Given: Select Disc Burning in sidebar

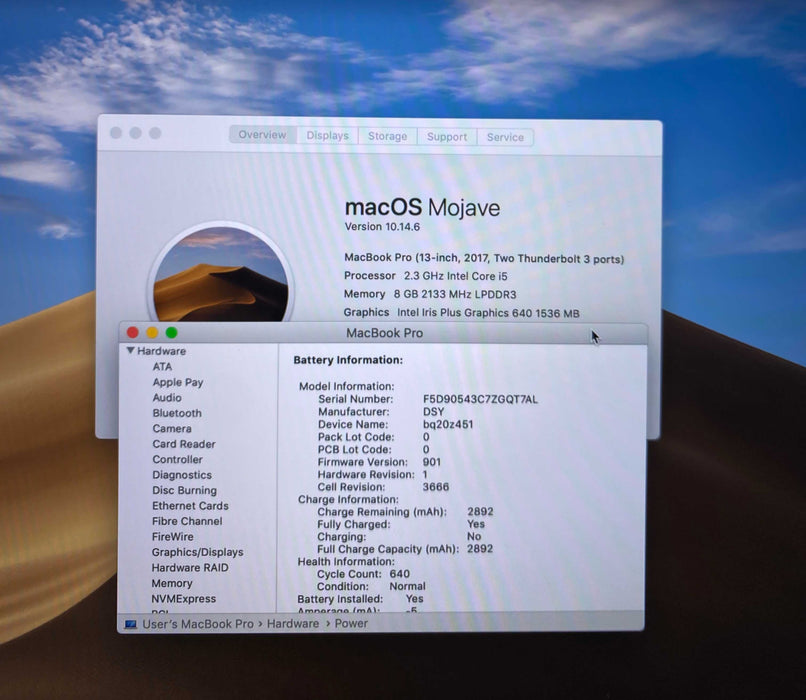Looking at the screenshot, I should point(185,490).
